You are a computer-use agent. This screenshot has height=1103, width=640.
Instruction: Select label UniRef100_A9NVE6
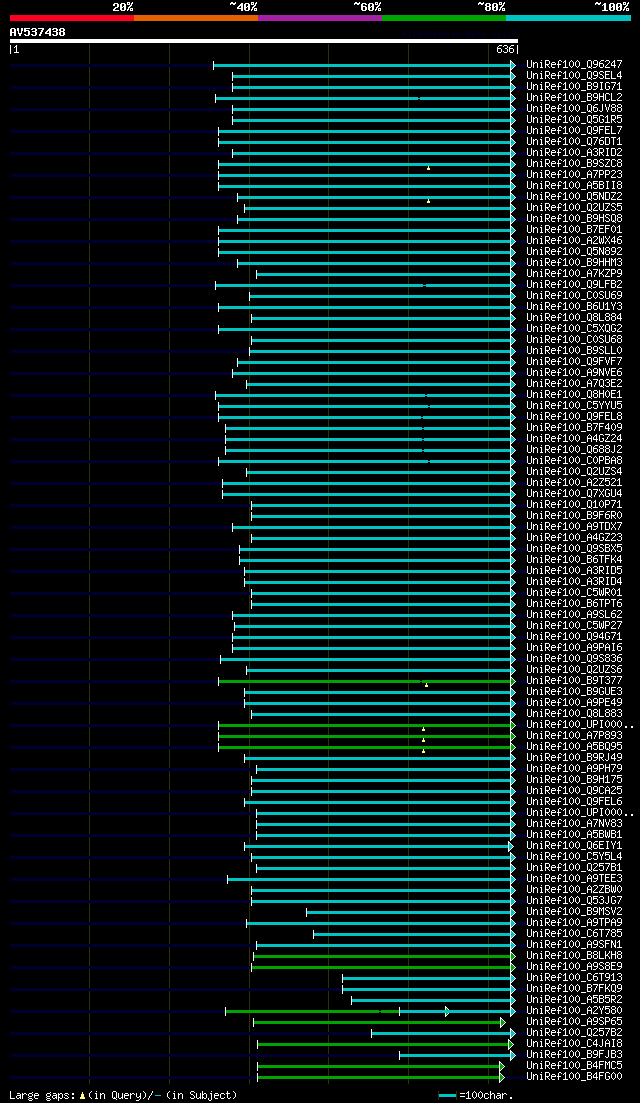(x=574, y=373)
